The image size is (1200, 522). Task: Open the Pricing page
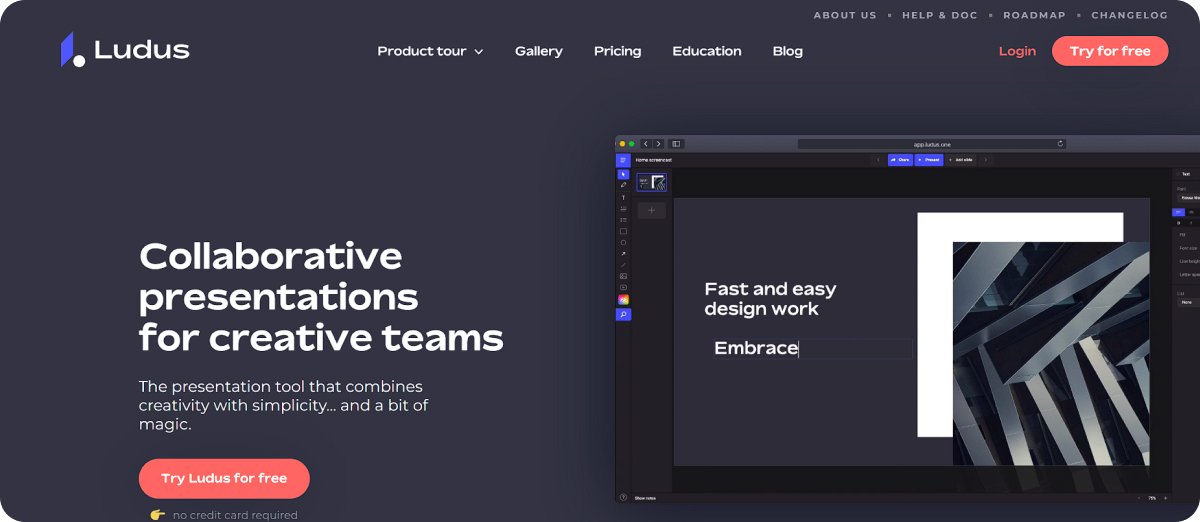tap(618, 51)
